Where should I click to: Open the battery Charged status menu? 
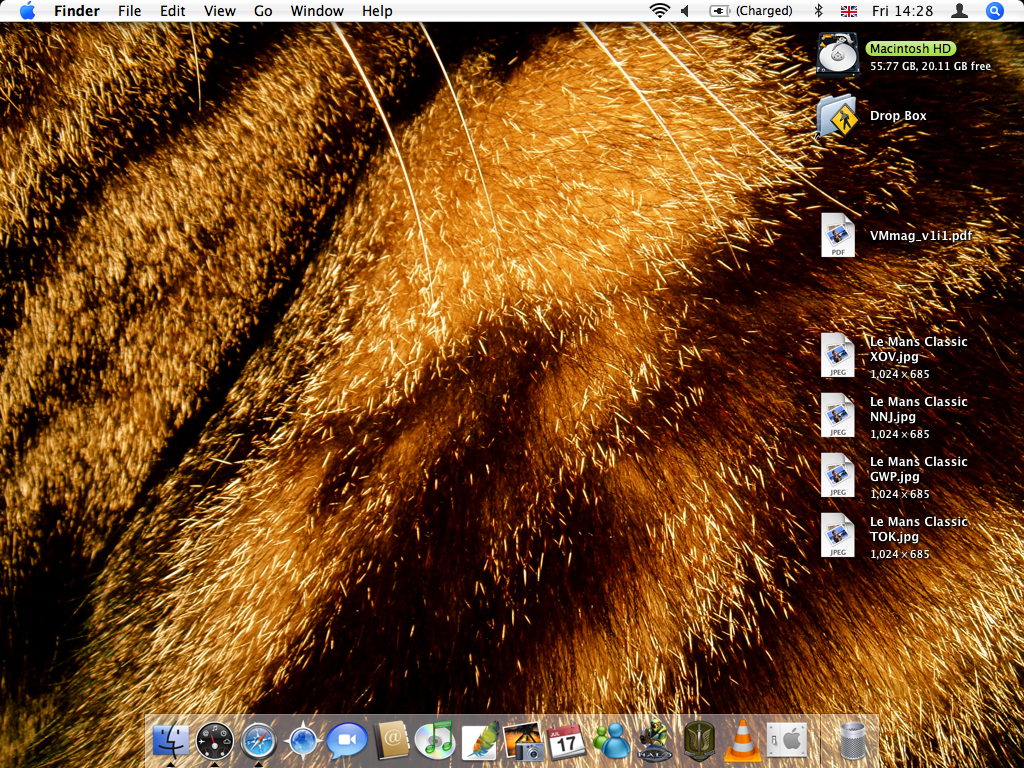click(751, 11)
